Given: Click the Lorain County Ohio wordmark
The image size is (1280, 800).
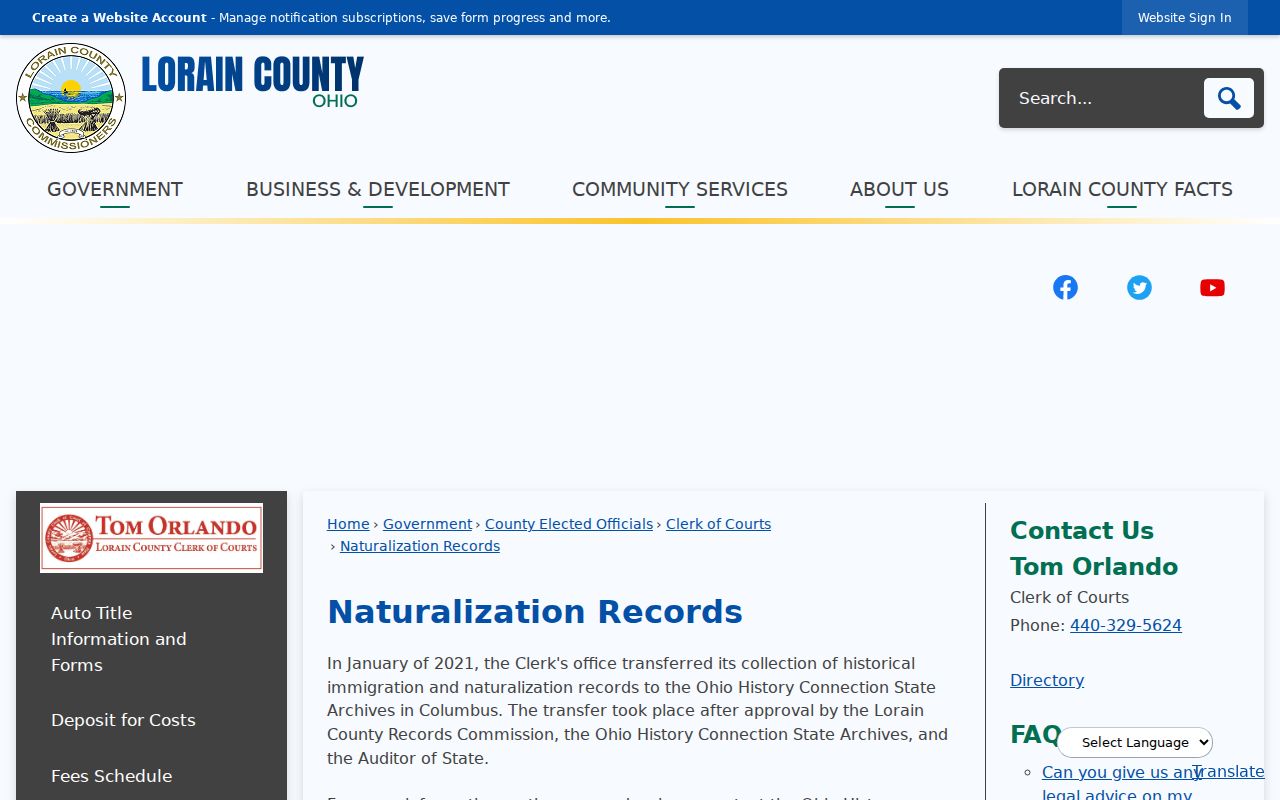Looking at the screenshot, I should point(252,82).
